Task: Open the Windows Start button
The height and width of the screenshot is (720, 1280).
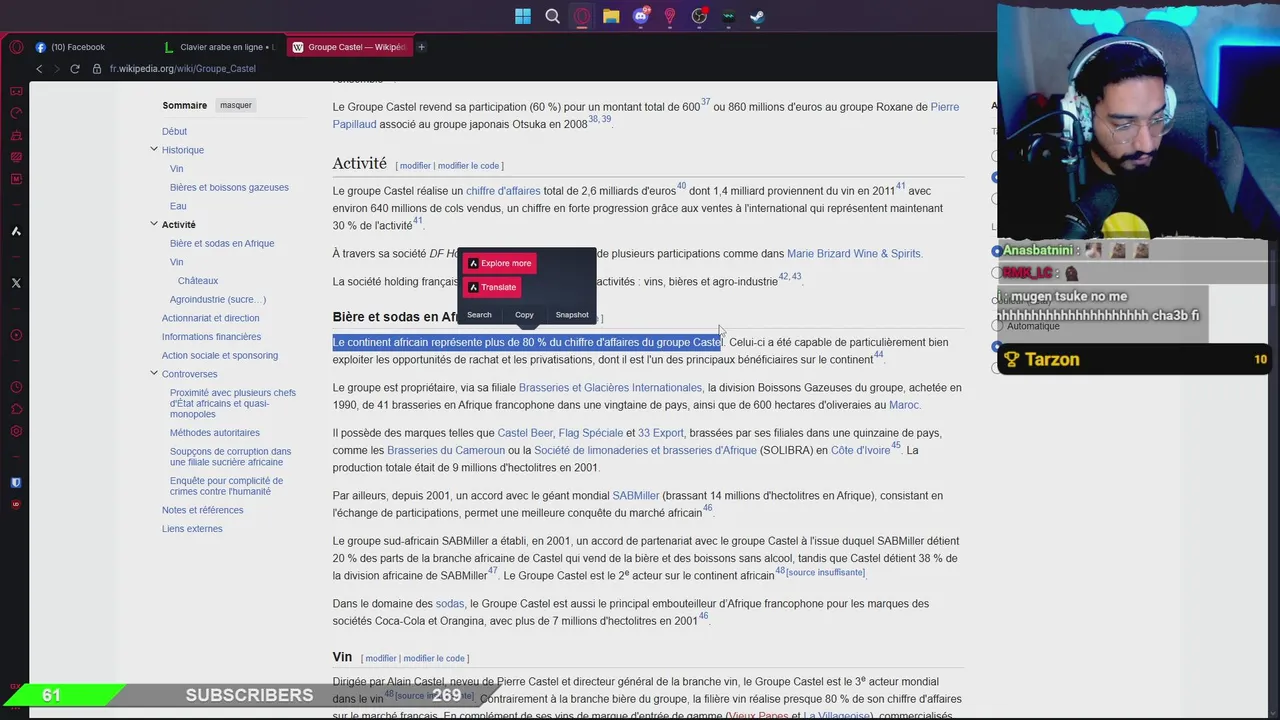Action: (x=523, y=16)
